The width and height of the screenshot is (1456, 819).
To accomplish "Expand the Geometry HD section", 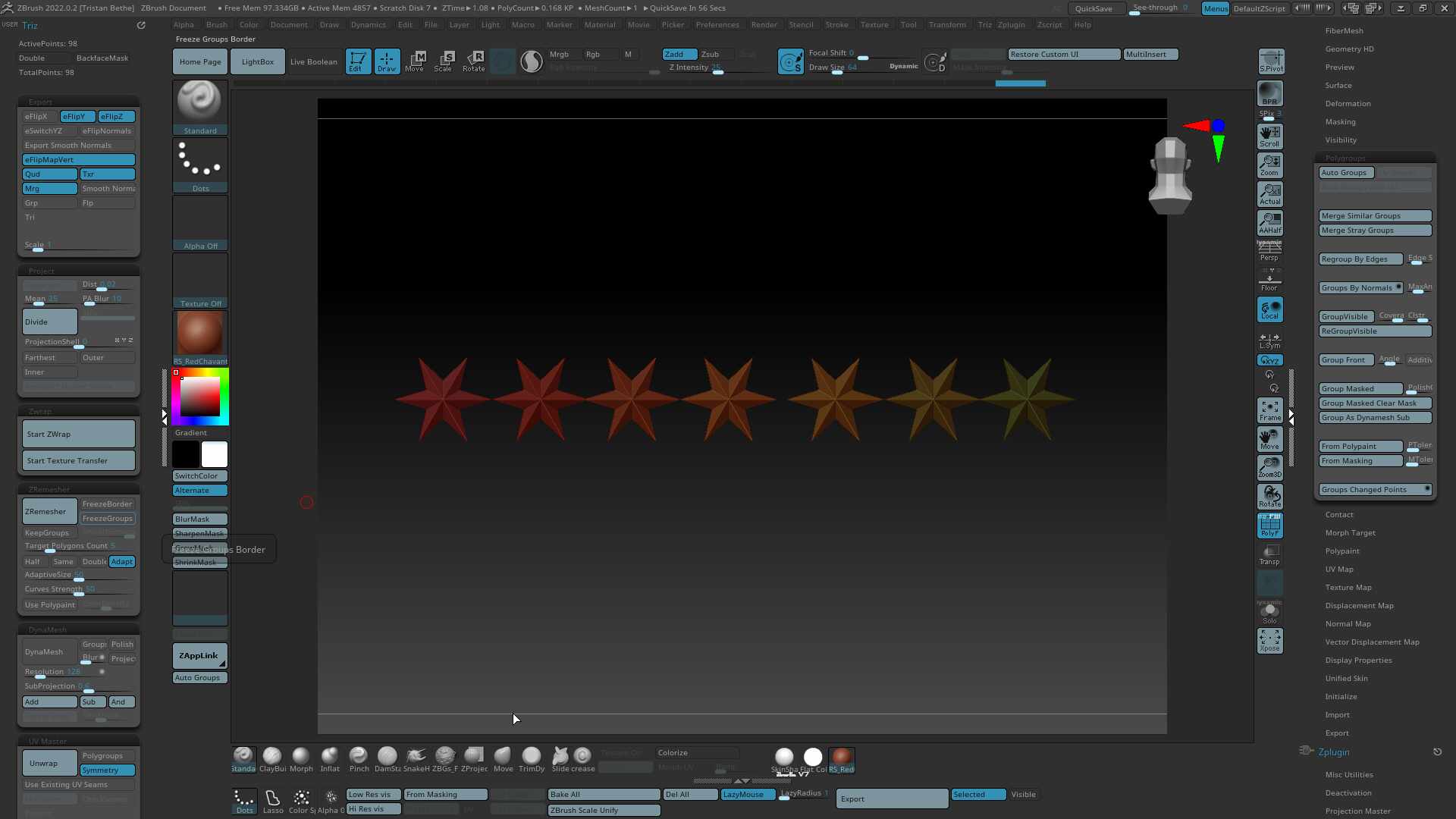I will (1349, 49).
